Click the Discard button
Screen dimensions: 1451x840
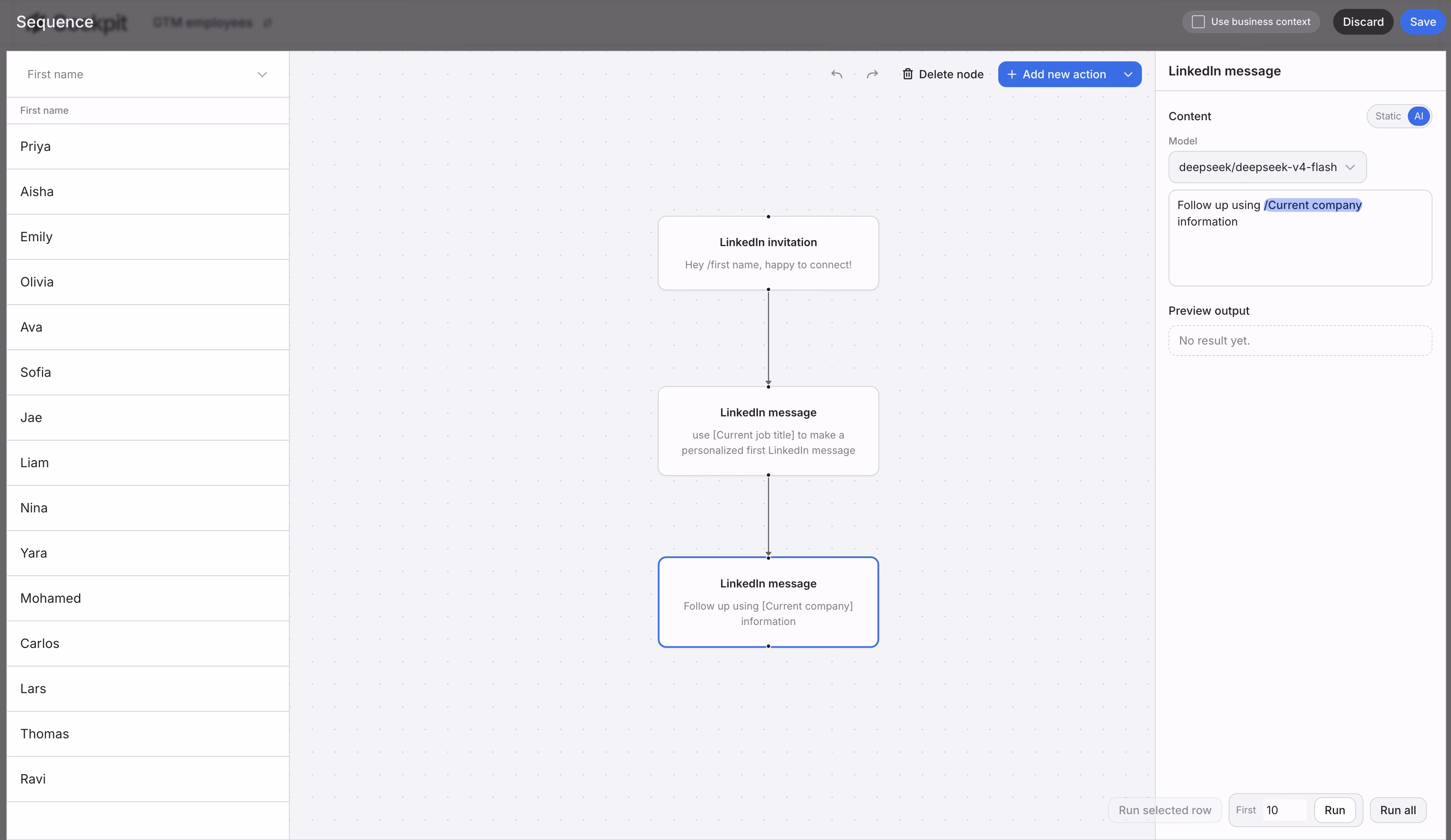point(1363,22)
